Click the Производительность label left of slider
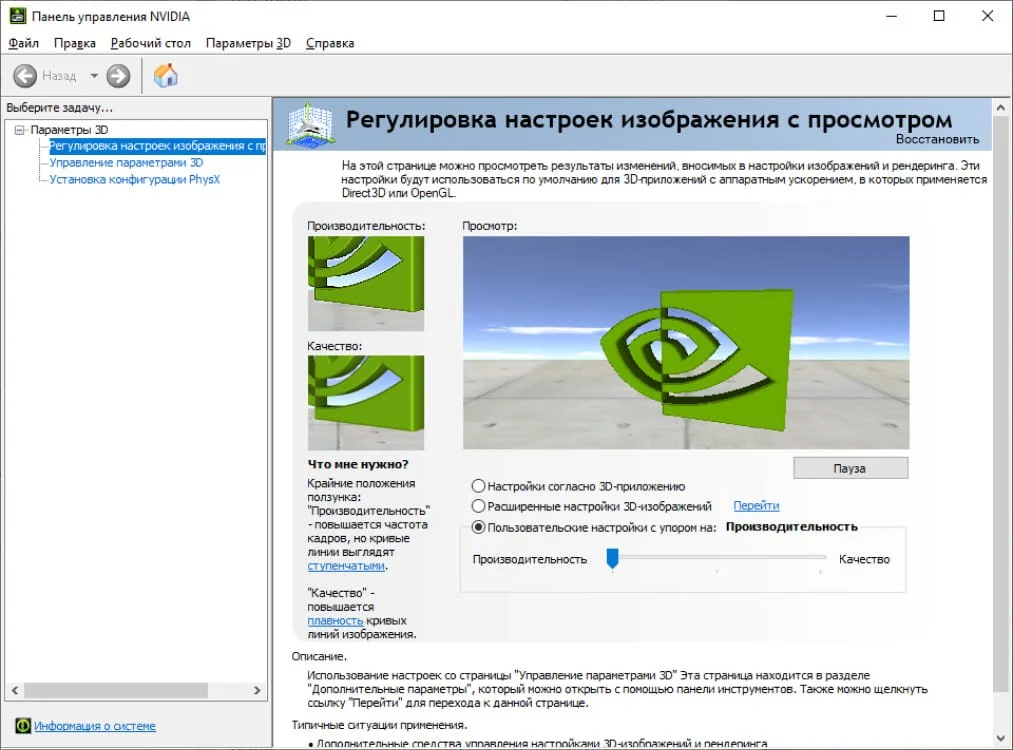Viewport: 1013px width, 750px height. (530, 559)
